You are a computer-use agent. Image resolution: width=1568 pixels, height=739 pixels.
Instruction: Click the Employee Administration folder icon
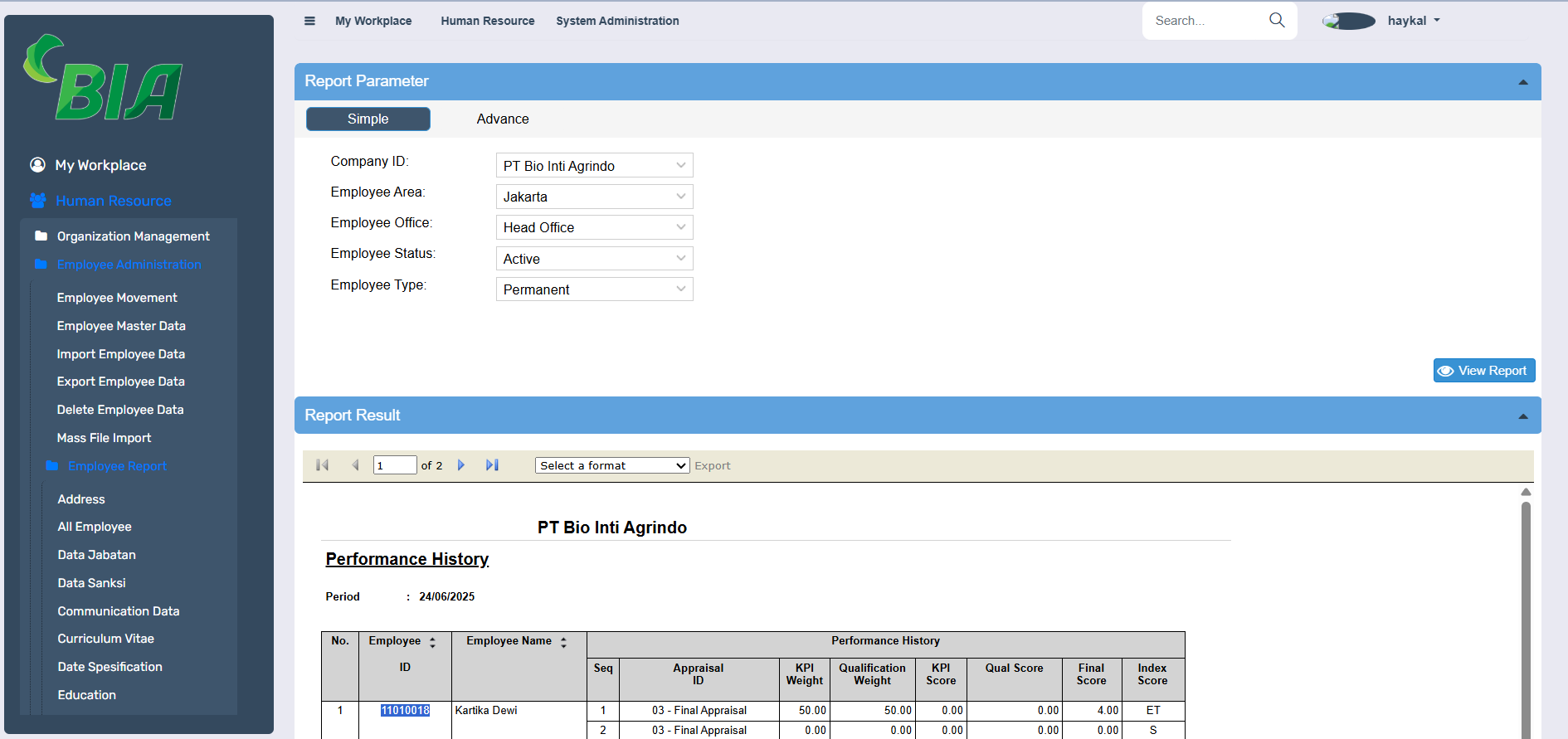[x=41, y=265]
